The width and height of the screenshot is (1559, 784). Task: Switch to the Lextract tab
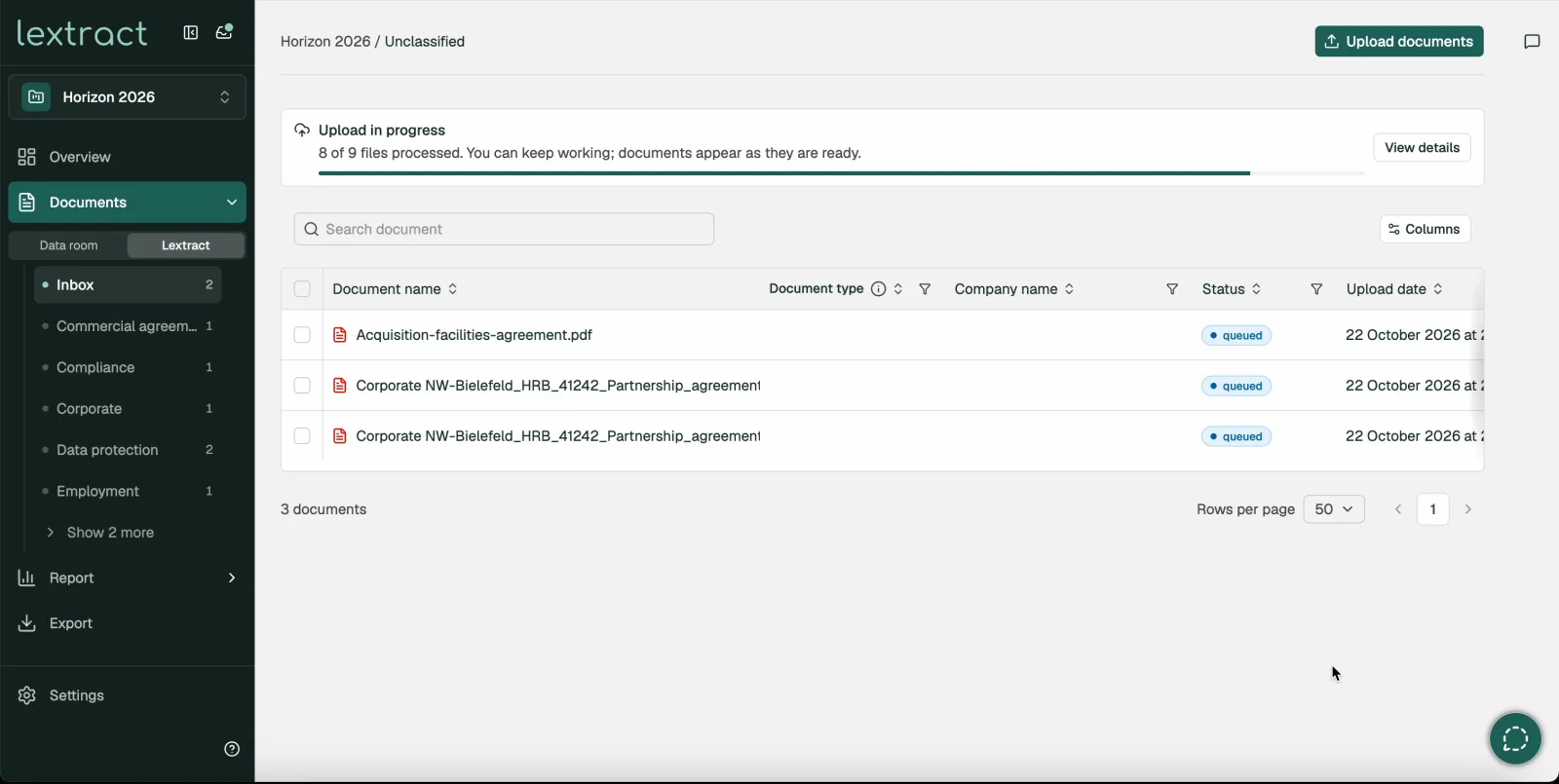pyautogui.click(x=185, y=245)
